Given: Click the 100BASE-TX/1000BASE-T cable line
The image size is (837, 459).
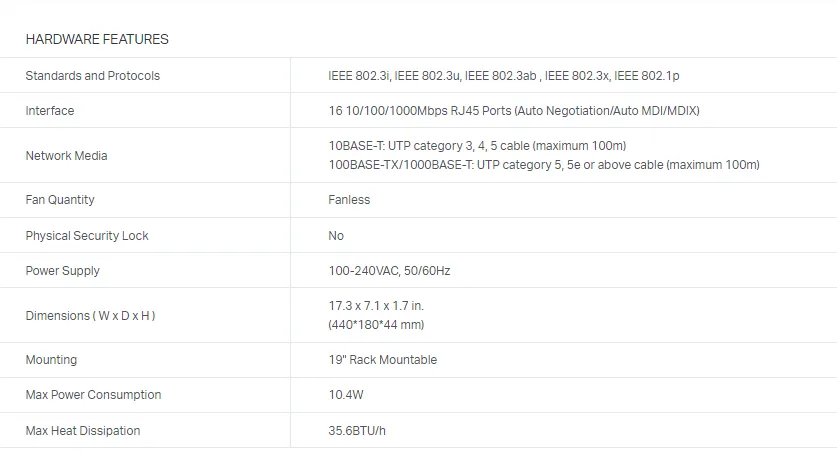Looking at the screenshot, I should click(544, 165).
